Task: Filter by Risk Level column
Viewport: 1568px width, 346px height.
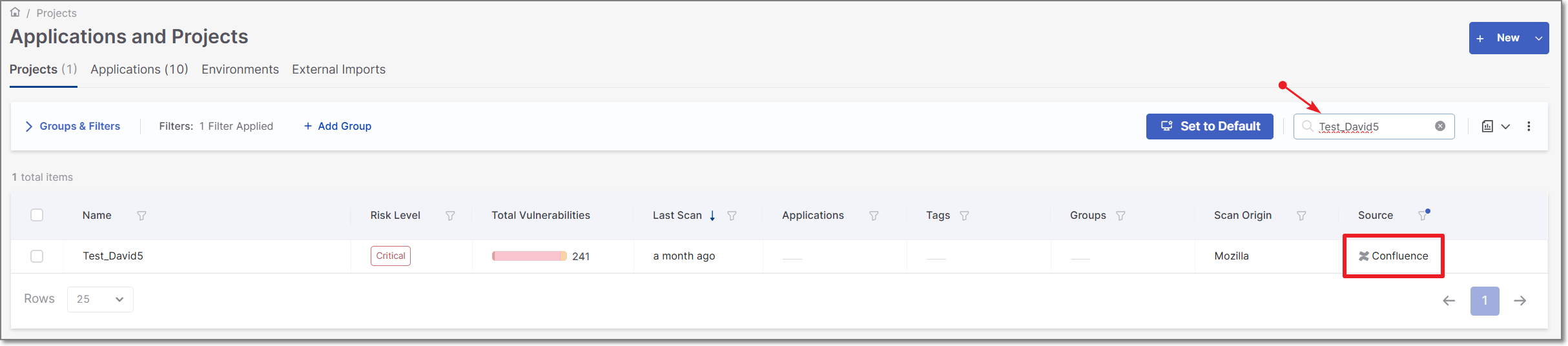Action: [x=450, y=216]
